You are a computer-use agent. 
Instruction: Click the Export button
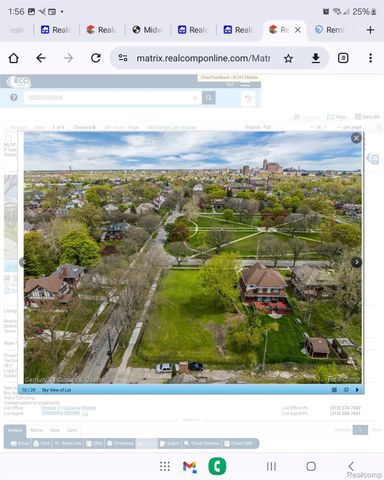(x=170, y=444)
